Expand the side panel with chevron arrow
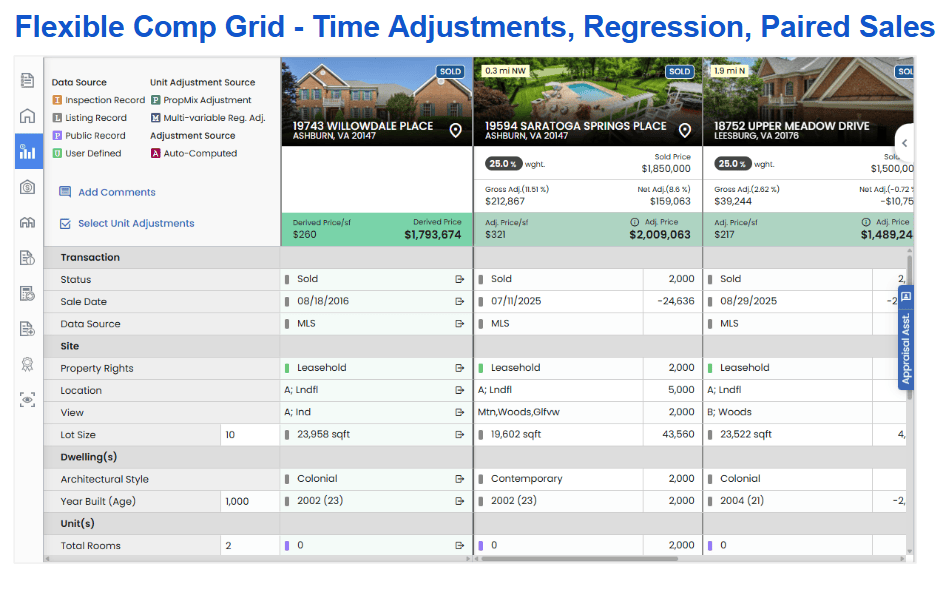 click(x=904, y=143)
